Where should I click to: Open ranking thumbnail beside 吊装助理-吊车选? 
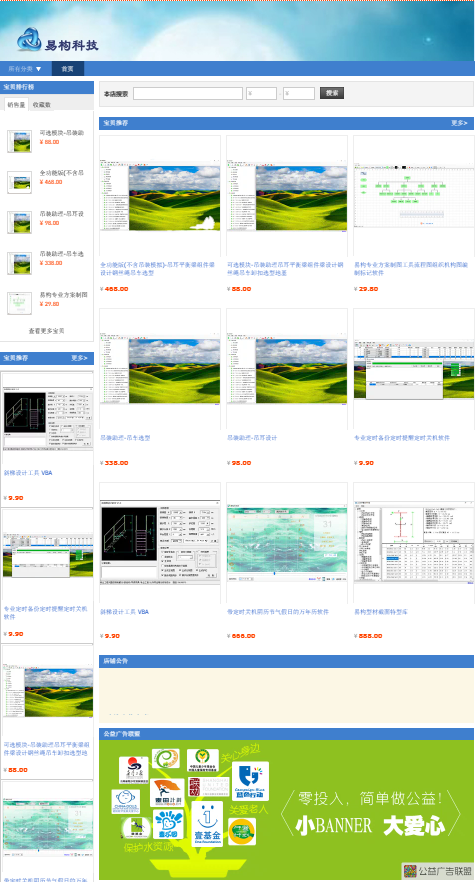point(19,263)
